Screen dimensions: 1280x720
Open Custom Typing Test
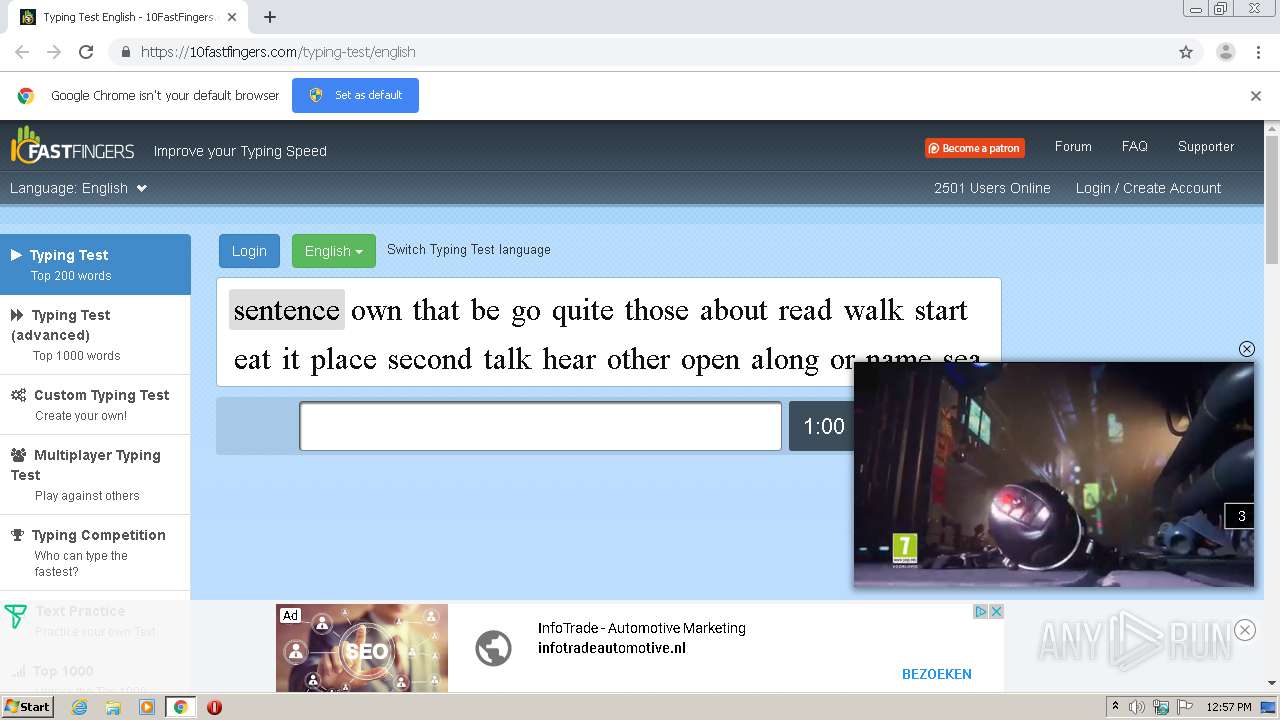95,404
